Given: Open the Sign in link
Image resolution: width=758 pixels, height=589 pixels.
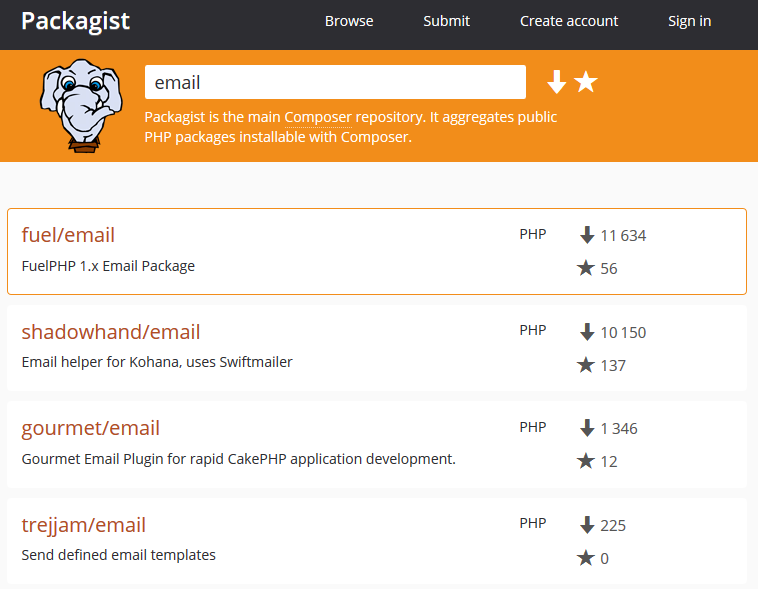Looking at the screenshot, I should [689, 21].
